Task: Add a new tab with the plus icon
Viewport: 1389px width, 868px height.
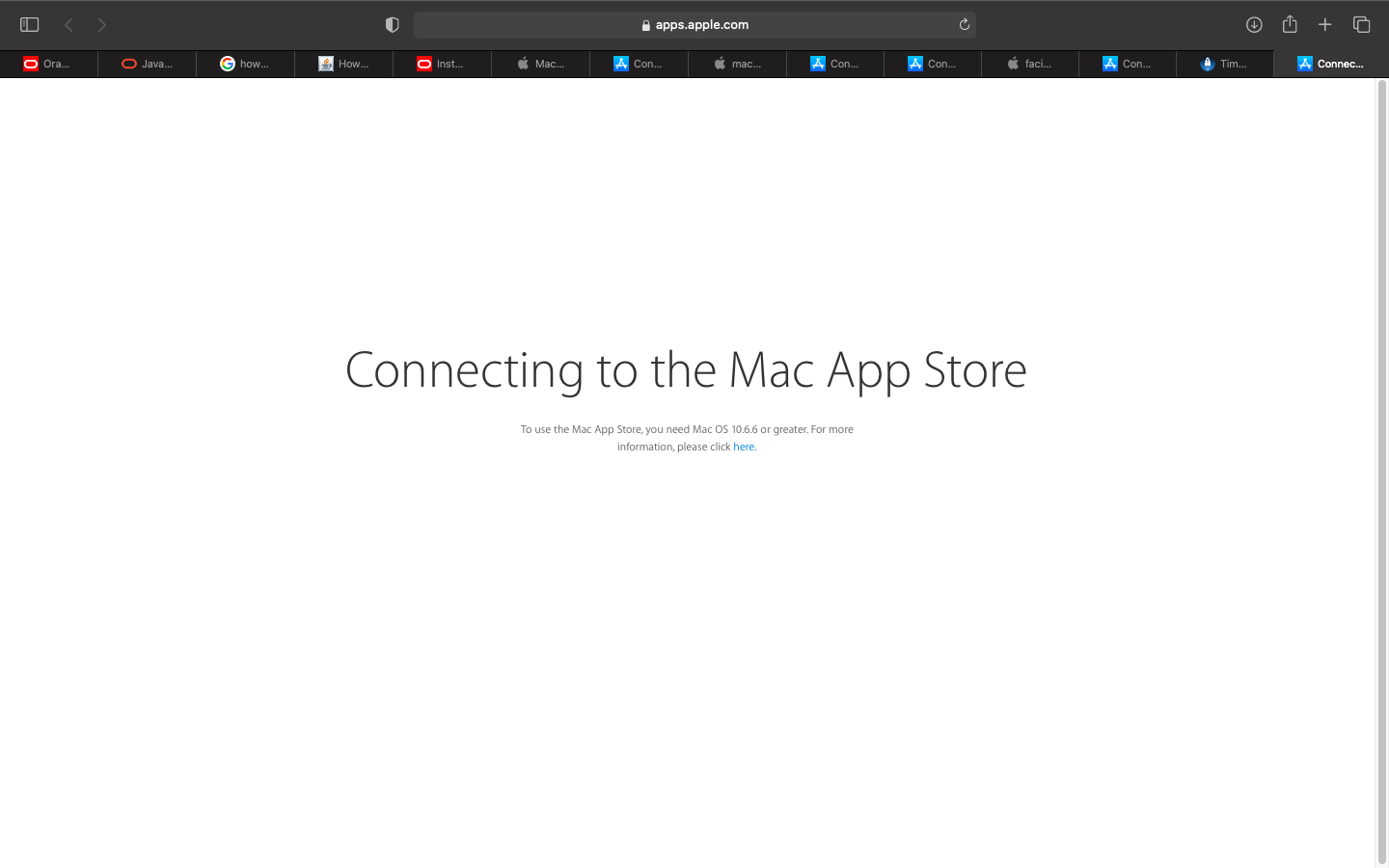Action: click(x=1325, y=25)
